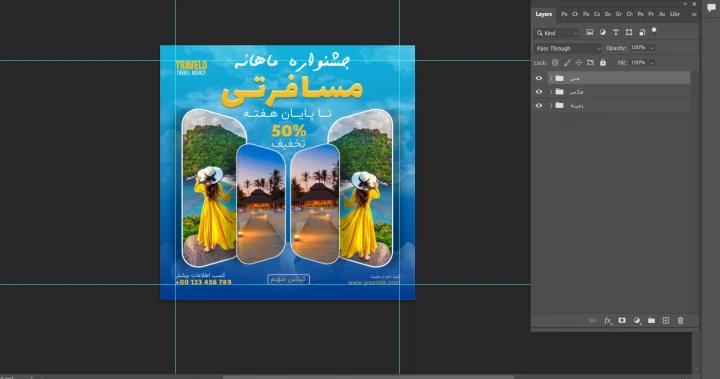Turn layer filtering on or off
720x379 pixels.
point(654,32)
